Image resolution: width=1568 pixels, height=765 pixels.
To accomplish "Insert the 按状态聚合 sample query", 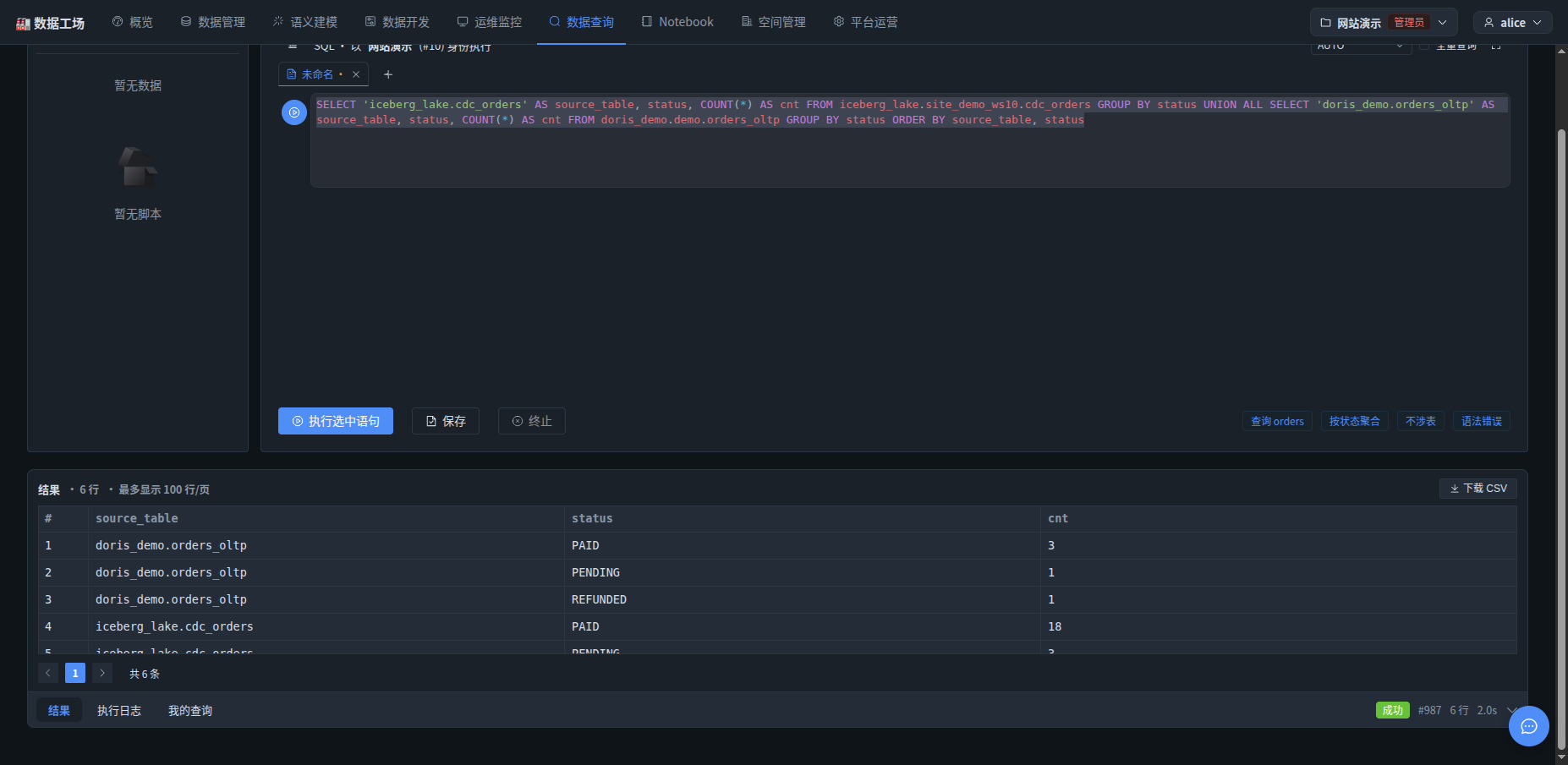I will pyautogui.click(x=1354, y=421).
